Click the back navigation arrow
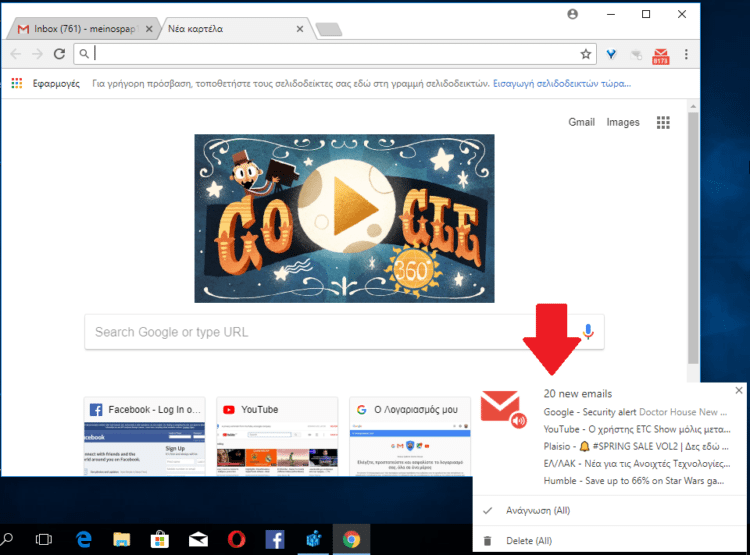Screen dimensions: 750x555 click(x=16, y=54)
